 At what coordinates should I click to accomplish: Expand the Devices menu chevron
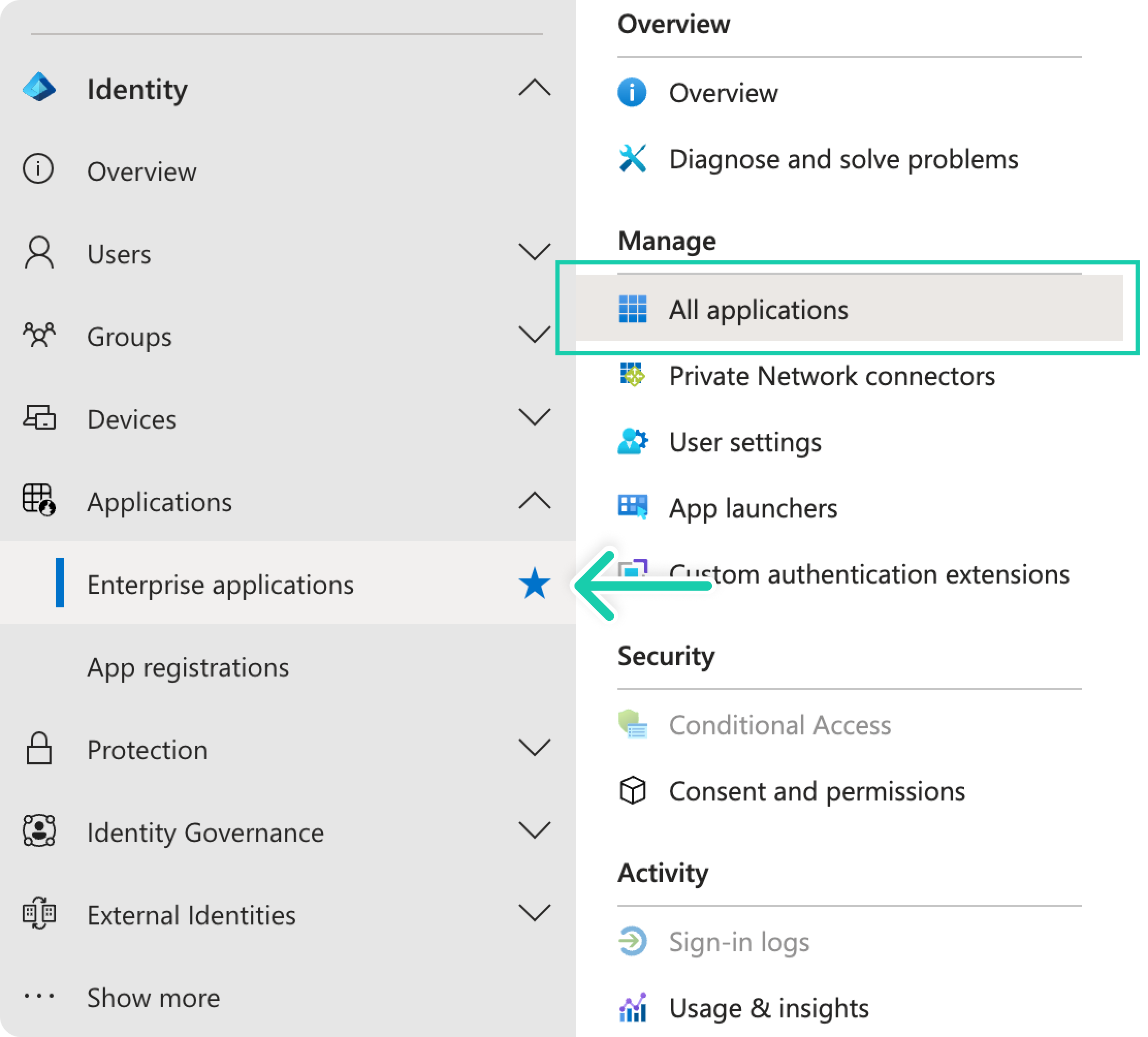534,417
